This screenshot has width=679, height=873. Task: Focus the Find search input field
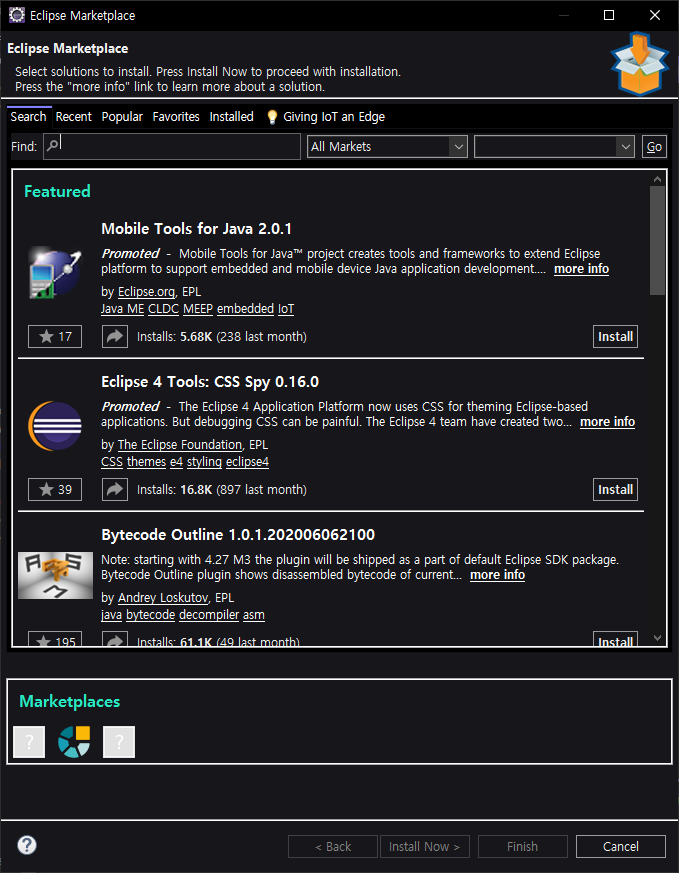[x=172, y=146]
